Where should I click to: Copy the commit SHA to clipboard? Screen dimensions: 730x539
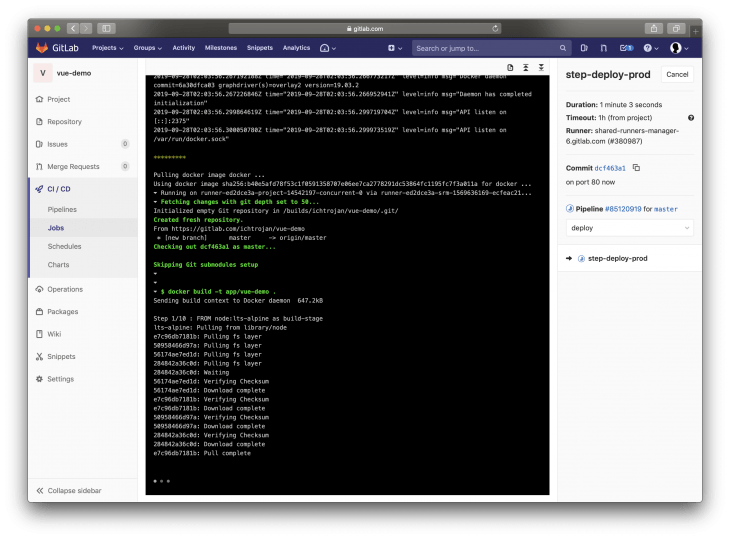click(637, 168)
